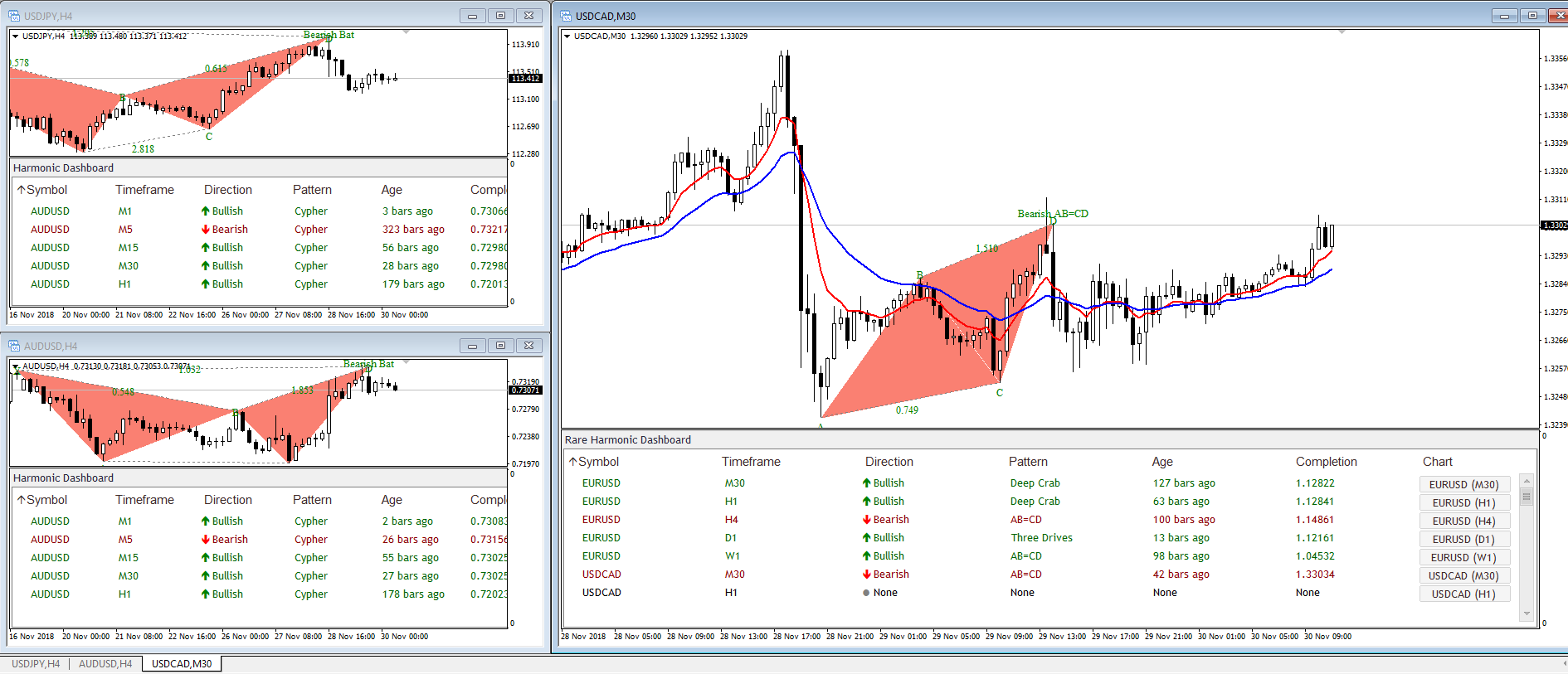The image size is (1568, 674).
Task: Click the '127 bars ago' age cell
Action: pyautogui.click(x=1184, y=483)
